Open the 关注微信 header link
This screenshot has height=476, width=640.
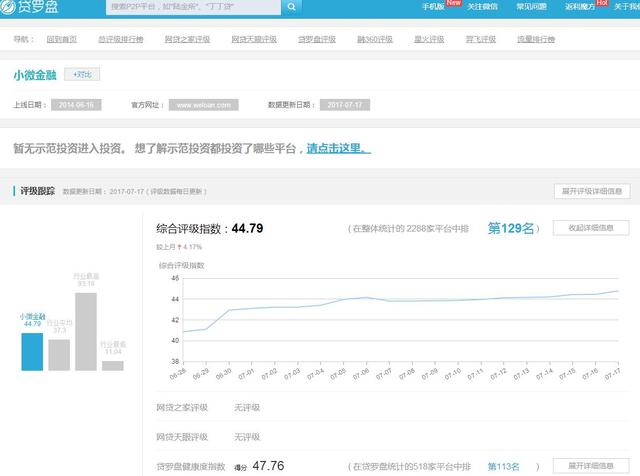[x=482, y=7]
